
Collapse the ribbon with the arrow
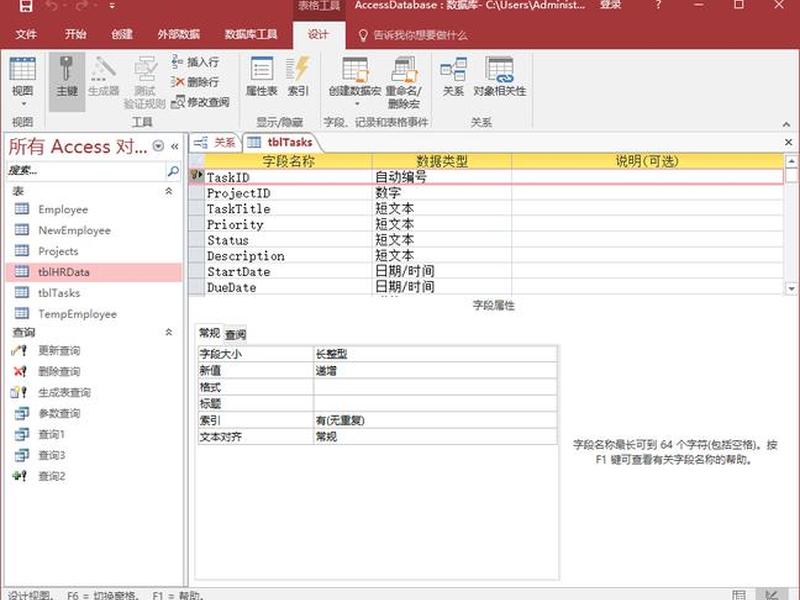786,124
